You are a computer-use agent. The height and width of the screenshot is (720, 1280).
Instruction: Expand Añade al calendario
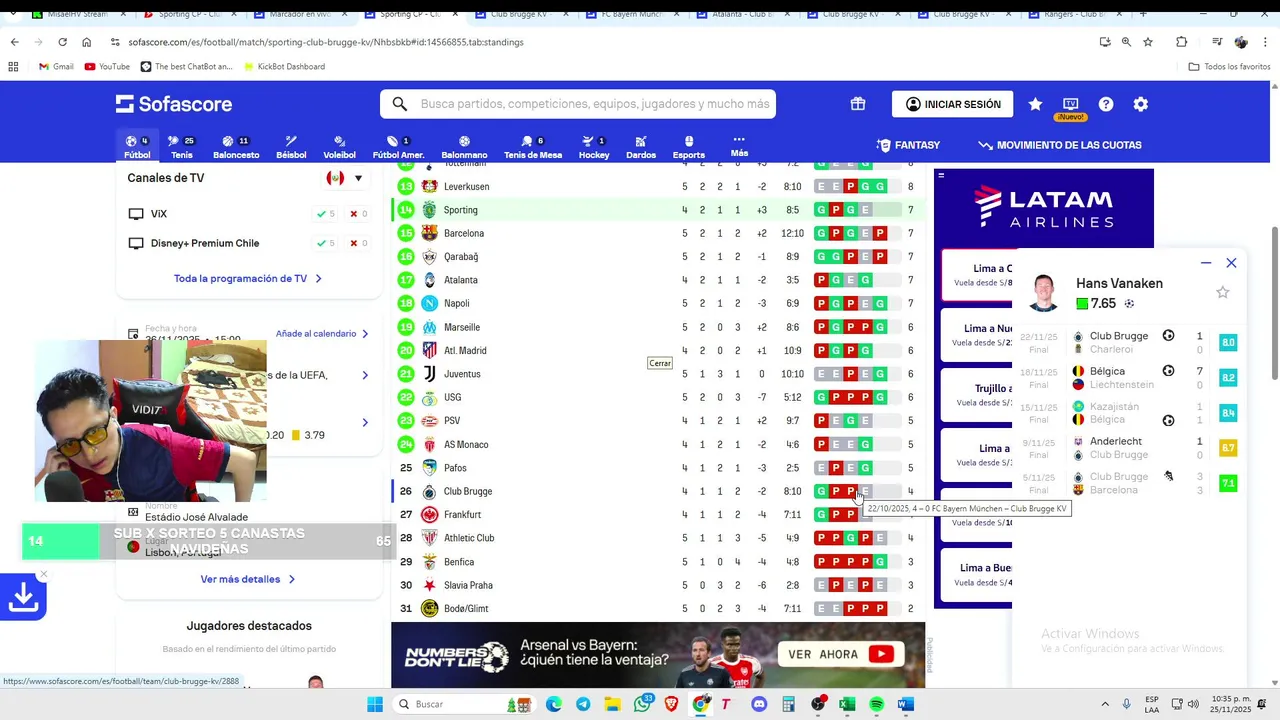coord(322,334)
